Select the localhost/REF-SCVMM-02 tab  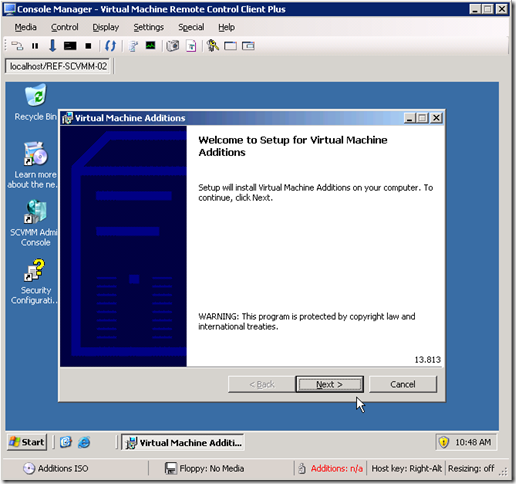pos(58,66)
